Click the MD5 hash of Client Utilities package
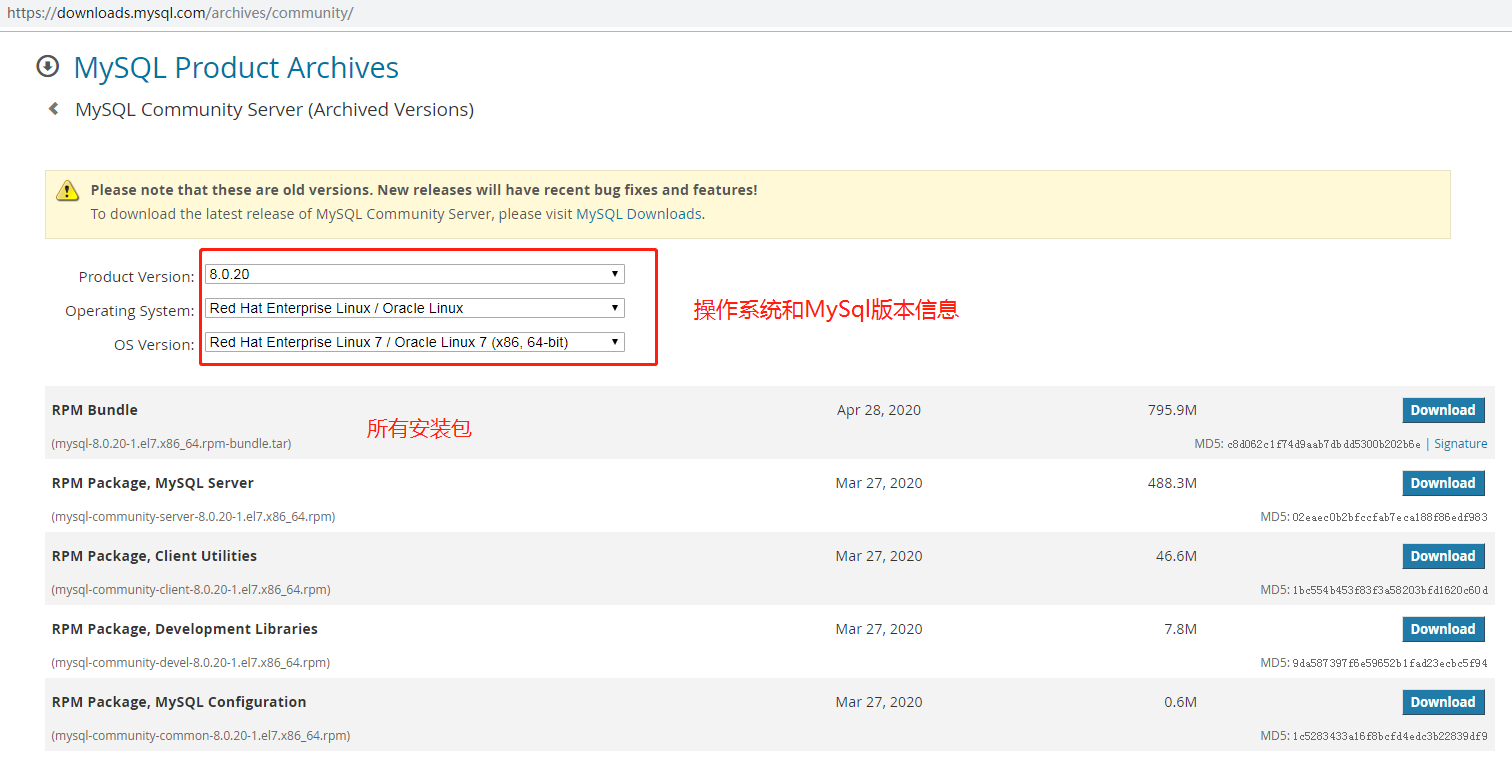The height and width of the screenshot is (762, 1512). [x=1390, y=591]
